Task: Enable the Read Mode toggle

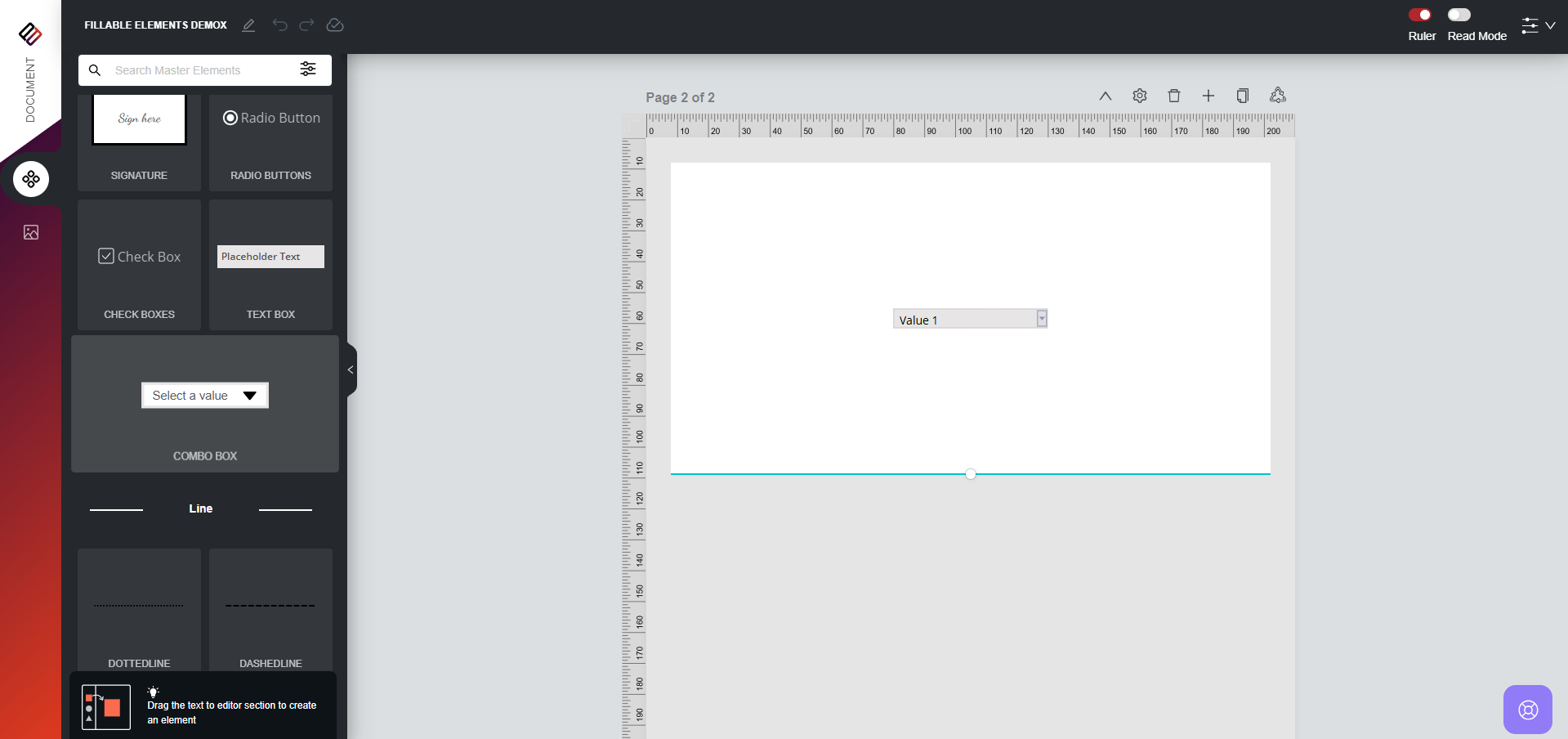Action: click(1459, 15)
